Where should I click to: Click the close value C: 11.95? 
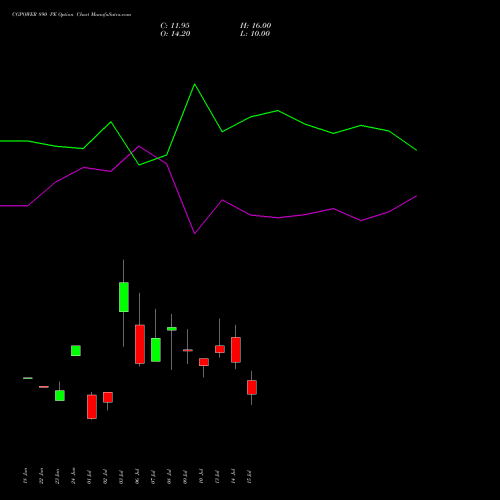(175, 26)
